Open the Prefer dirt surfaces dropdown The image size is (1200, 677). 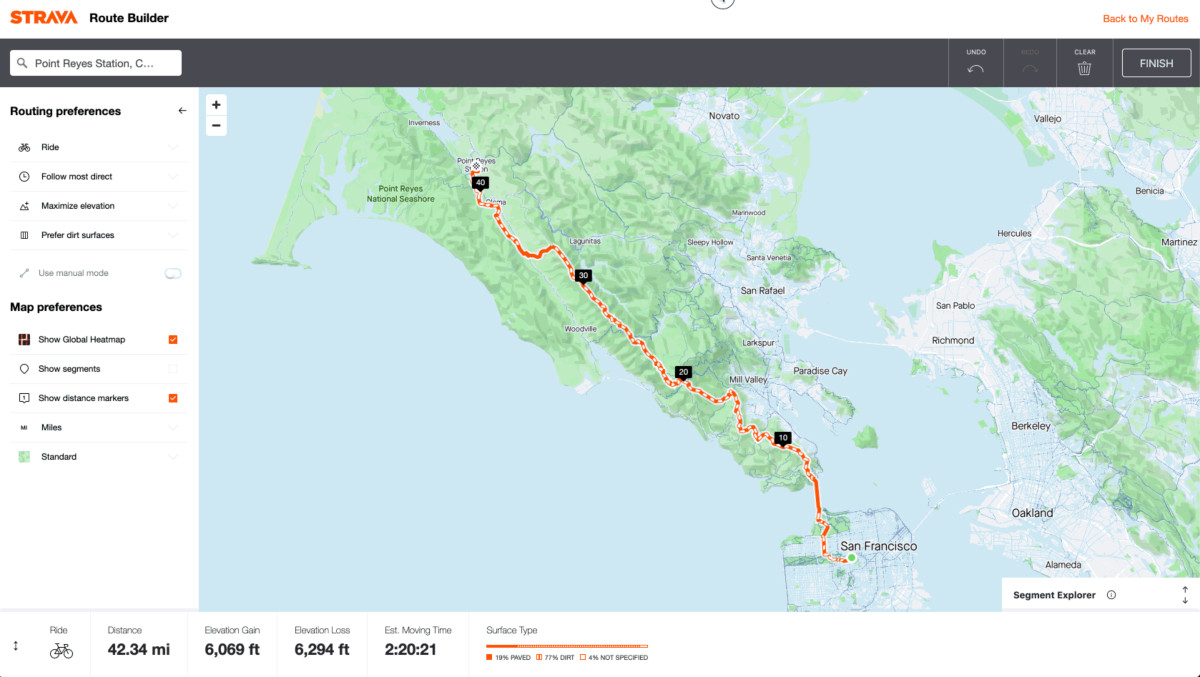173,235
